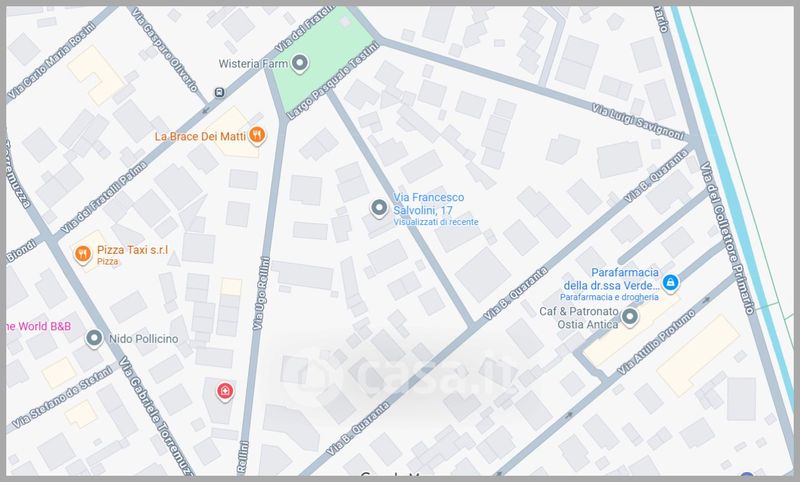Open the World B&B pink label
The image size is (800, 482).
pos(35,326)
